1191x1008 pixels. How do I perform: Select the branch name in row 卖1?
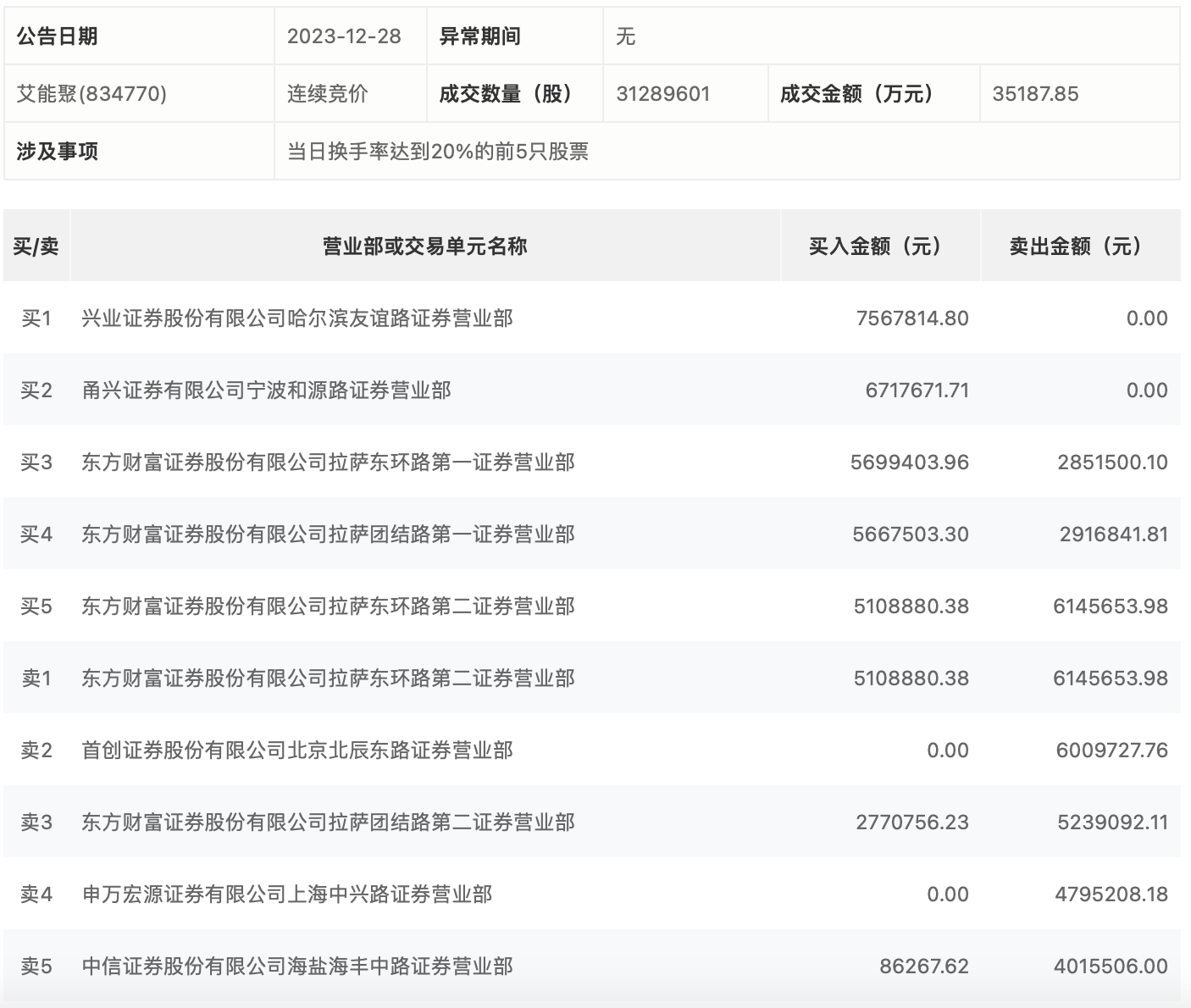click(x=328, y=678)
